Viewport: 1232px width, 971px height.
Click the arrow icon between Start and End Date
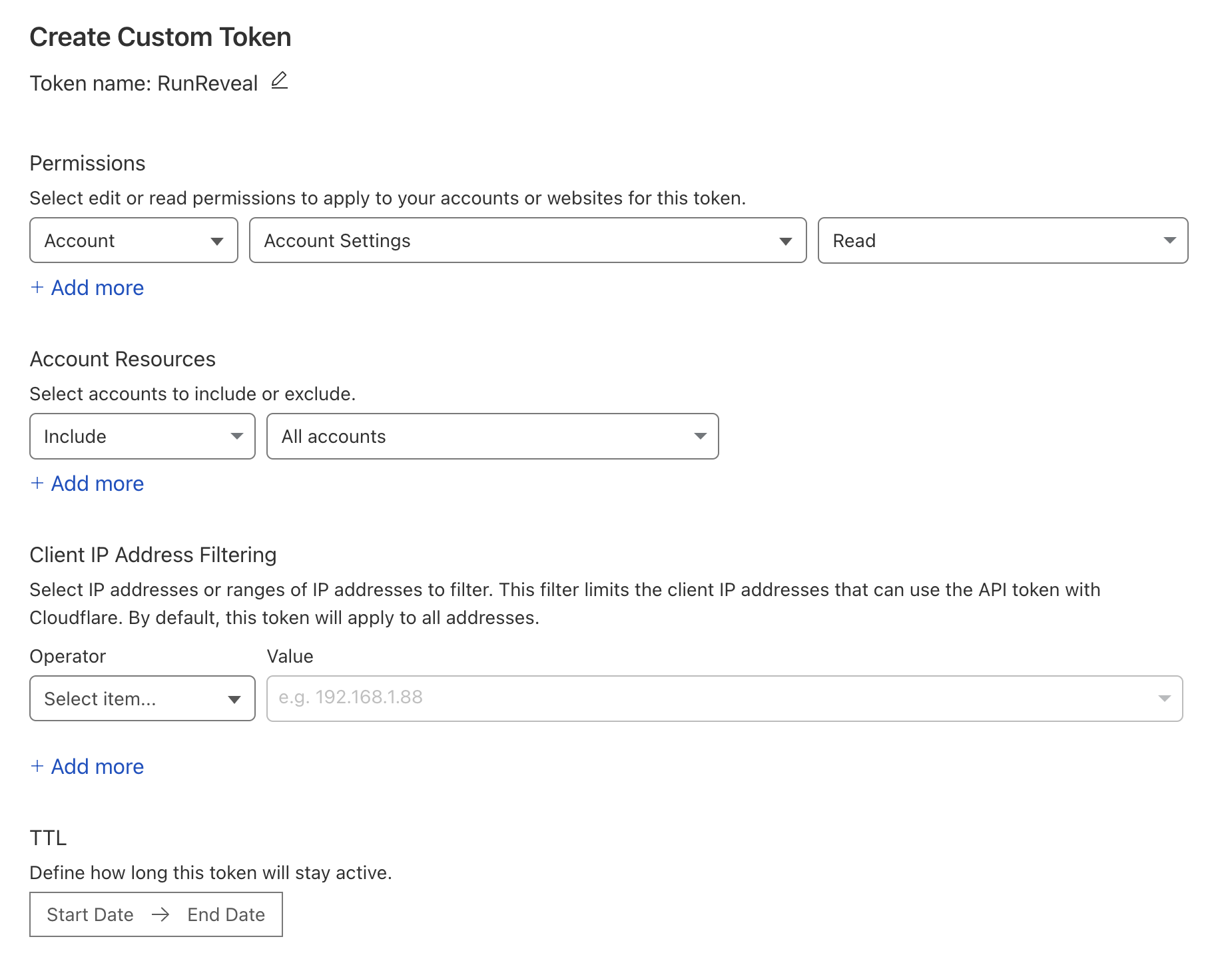click(x=160, y=915)
